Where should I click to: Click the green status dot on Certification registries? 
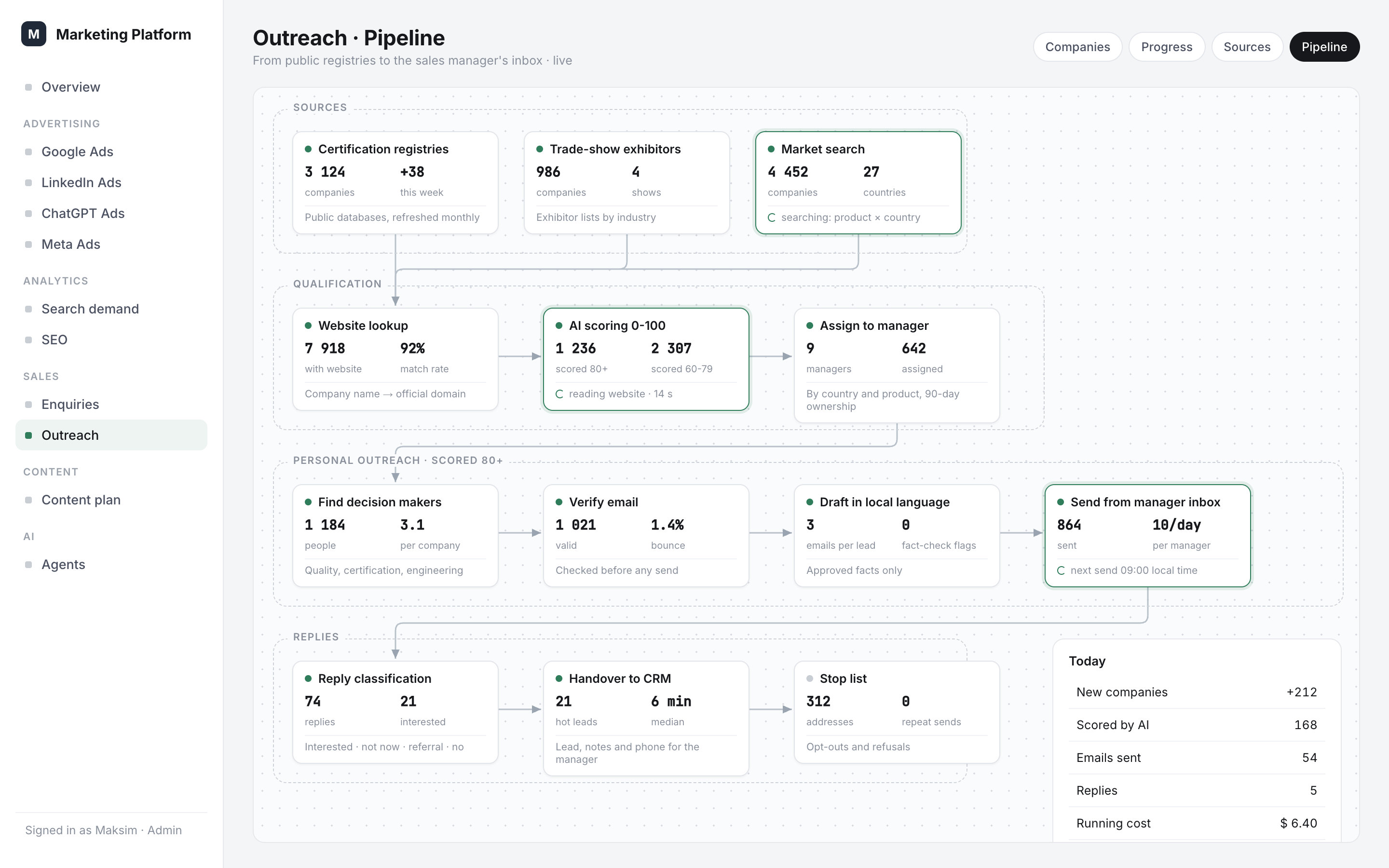coord(308,149)
